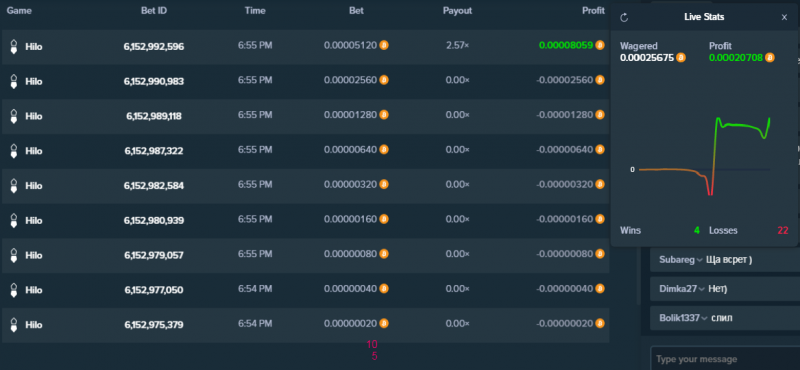The image size is (800, 370).
Task: Close the Live Stats panel
Action: click(x=784, y=17)
